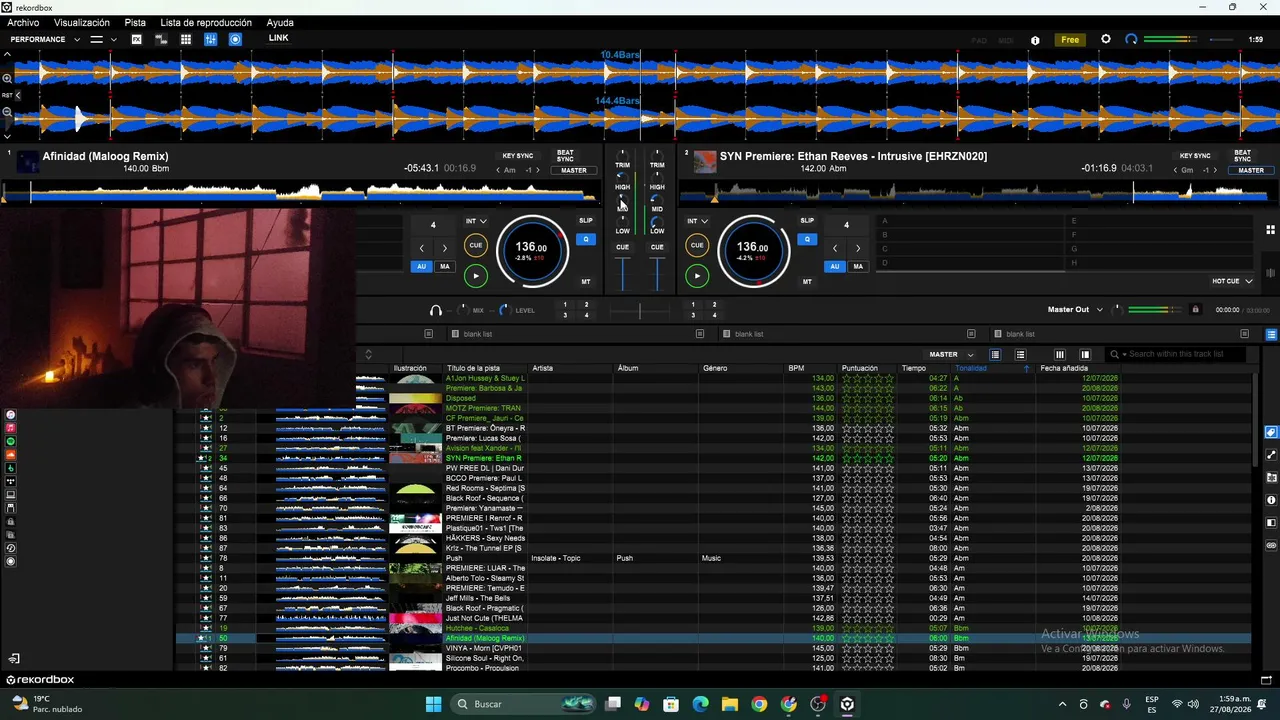Expand the HOT CUE pad mode dropdown
Viewport: 1280px width, 720px height.
[x=1232, y=281]
